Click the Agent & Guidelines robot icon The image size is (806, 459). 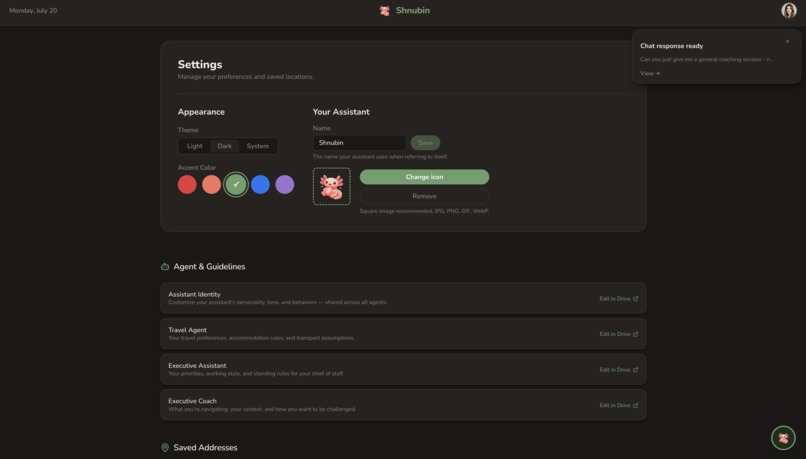pyautogui.click(x=165, y=266)
